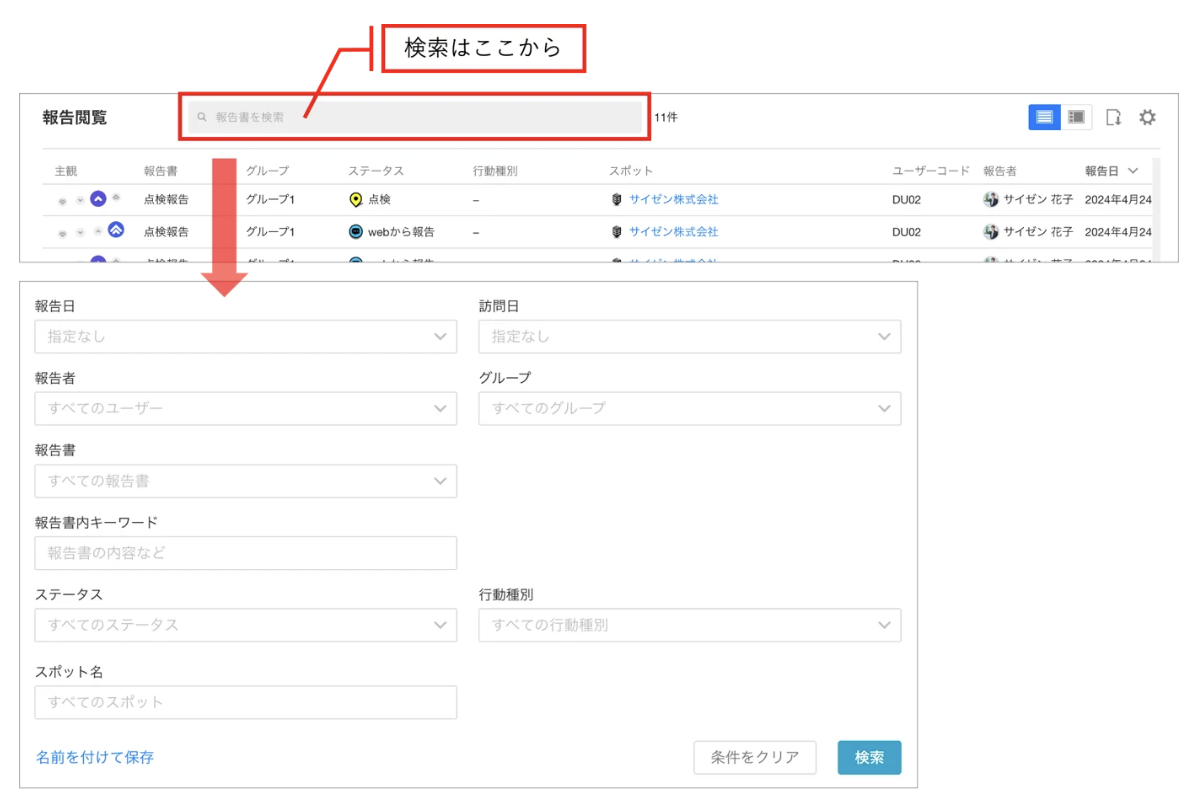This screenshot has height=806, width=1198.
Task: Click the ステータス column header
Action: click(376, 171)
